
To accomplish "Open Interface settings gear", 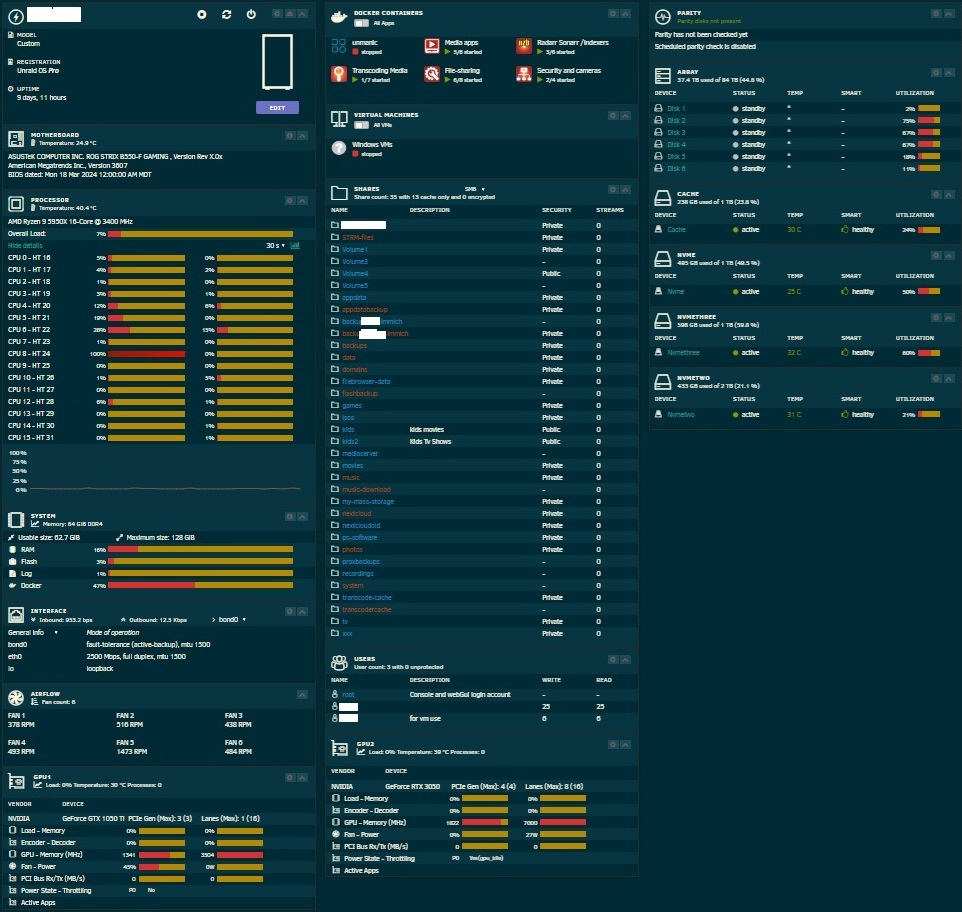I will (x=290, y=611).
